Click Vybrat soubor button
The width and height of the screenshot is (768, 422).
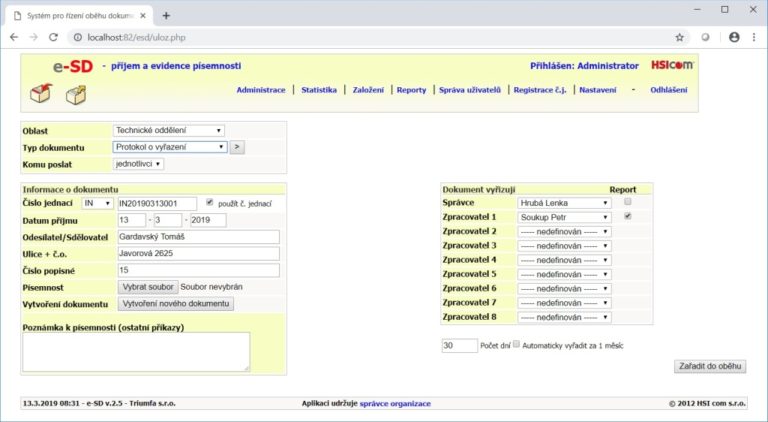coord(148,287)
